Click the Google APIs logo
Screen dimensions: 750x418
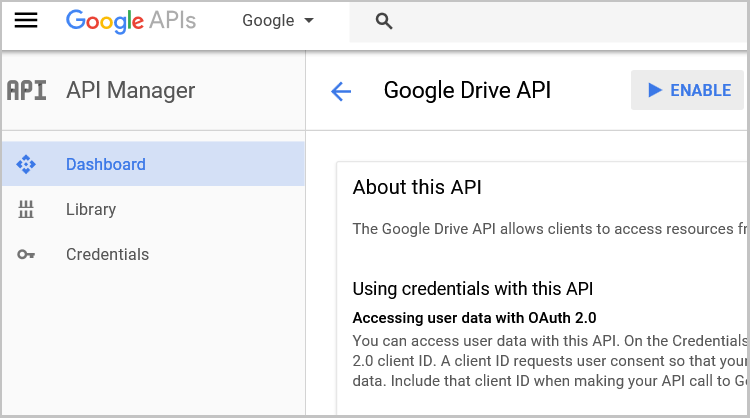(x=131, y=21)
